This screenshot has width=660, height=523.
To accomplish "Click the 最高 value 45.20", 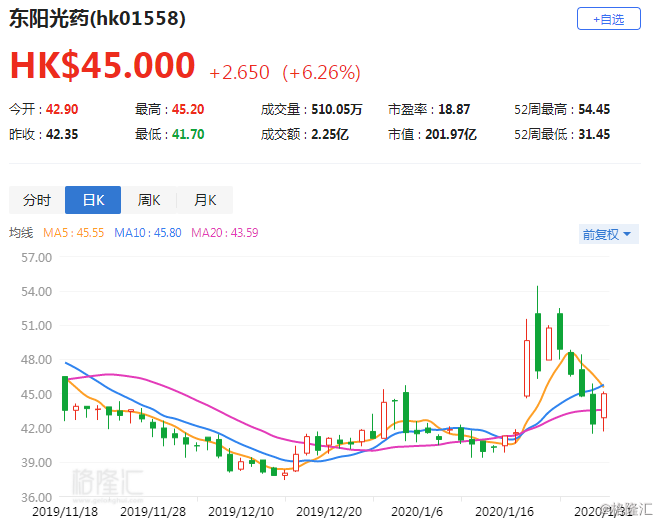I will pyautogui.click(x=188, y=109).
